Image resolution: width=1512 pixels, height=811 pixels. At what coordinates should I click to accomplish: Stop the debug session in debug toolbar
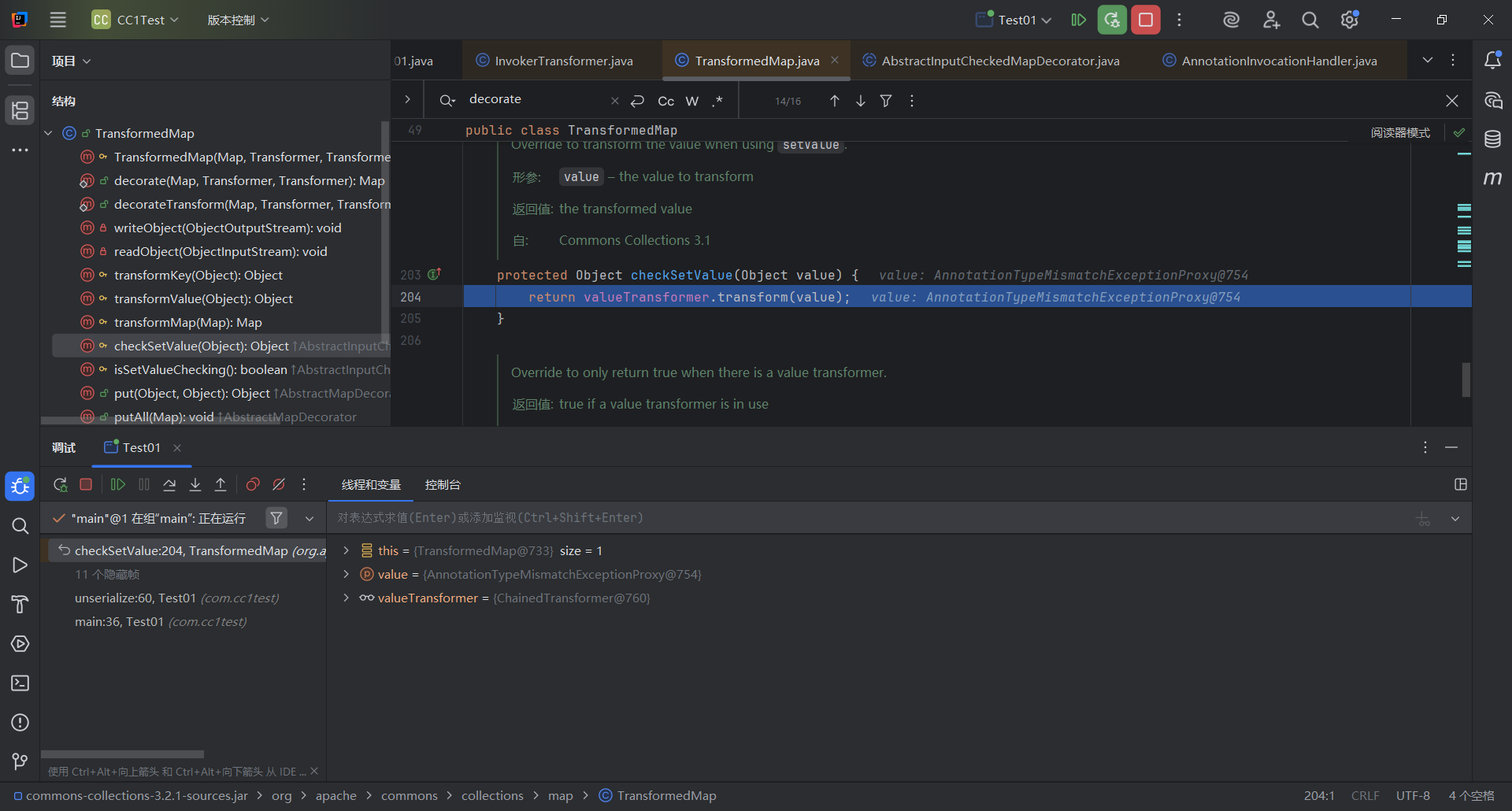coord(86,484)
